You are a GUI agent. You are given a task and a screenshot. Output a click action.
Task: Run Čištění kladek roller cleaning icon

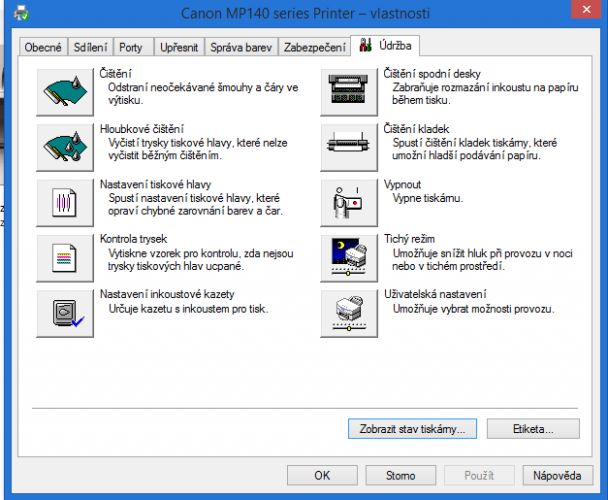349,147
